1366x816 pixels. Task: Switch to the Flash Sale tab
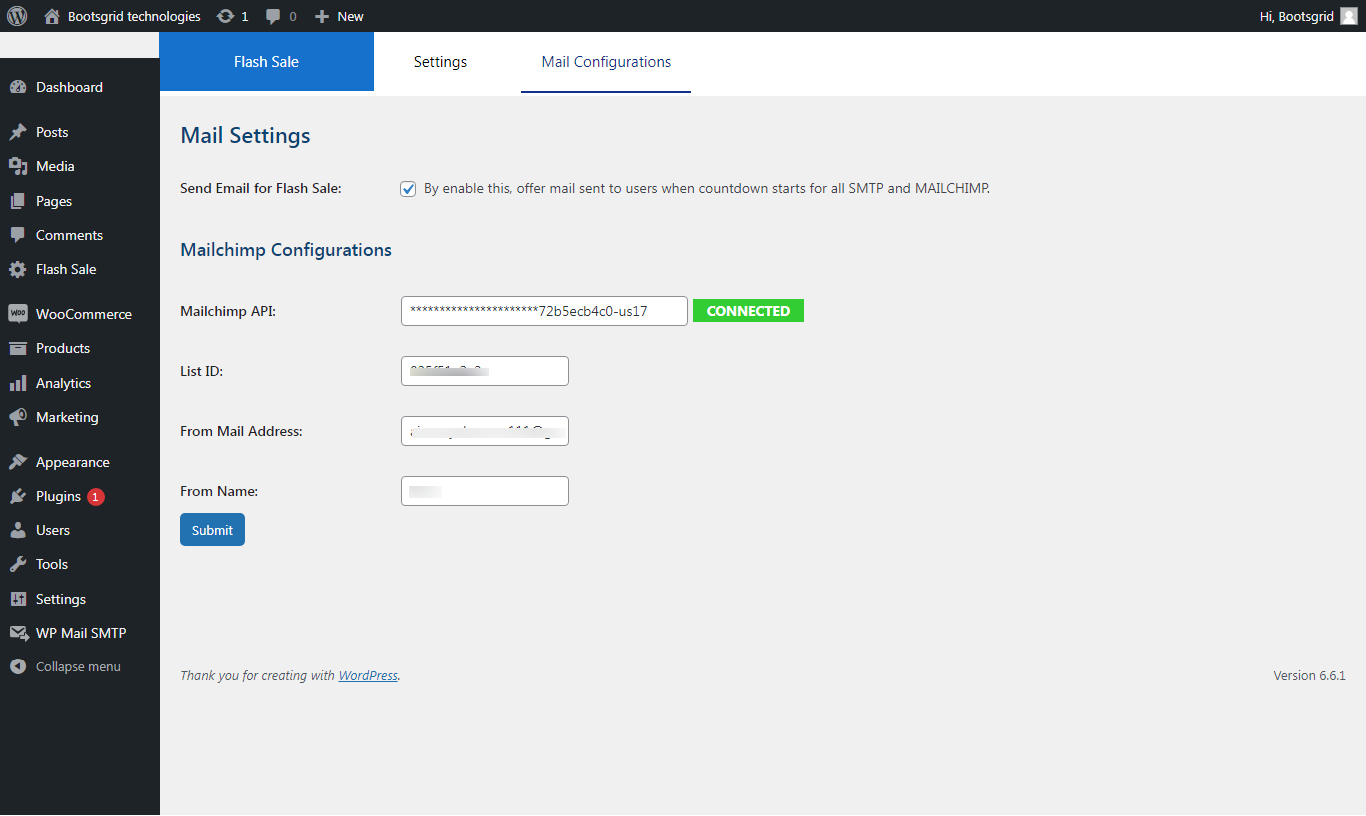267,62
